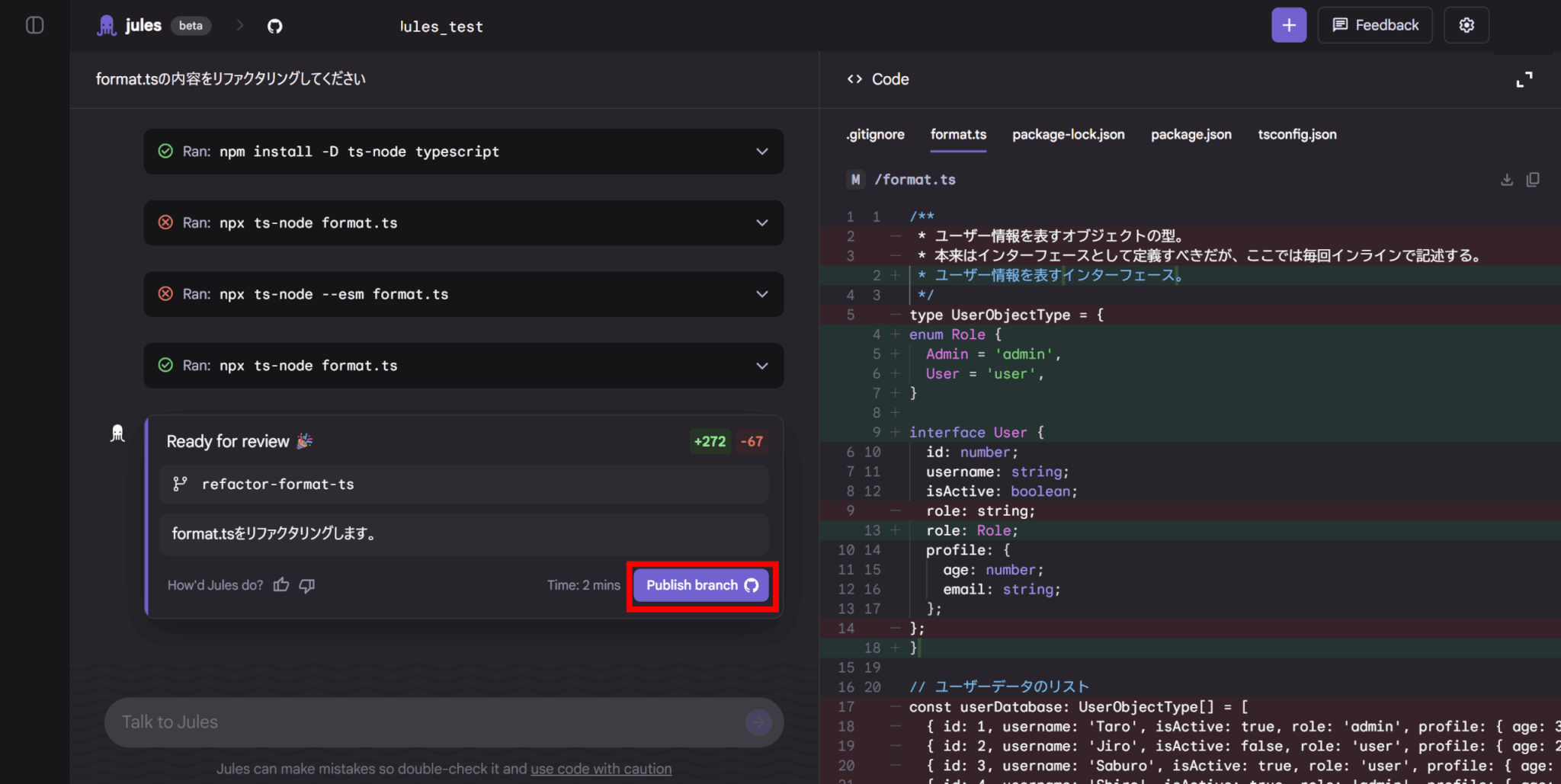Switch to the tsconfig.json tab

click(x=1297, y=135)
